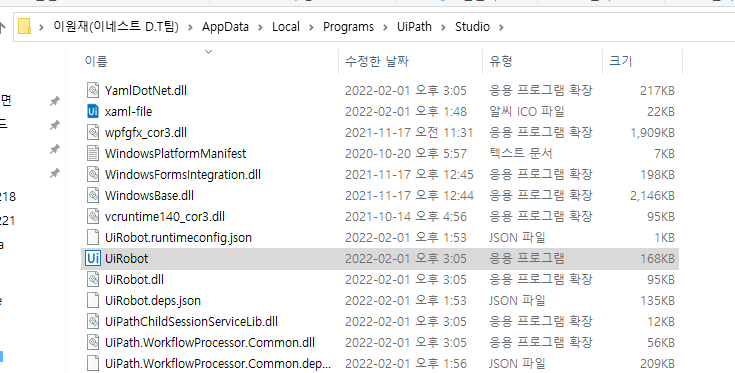Go to Local in the address path
This screenshot has height=373, width=735.
click(x=285, y=27)
